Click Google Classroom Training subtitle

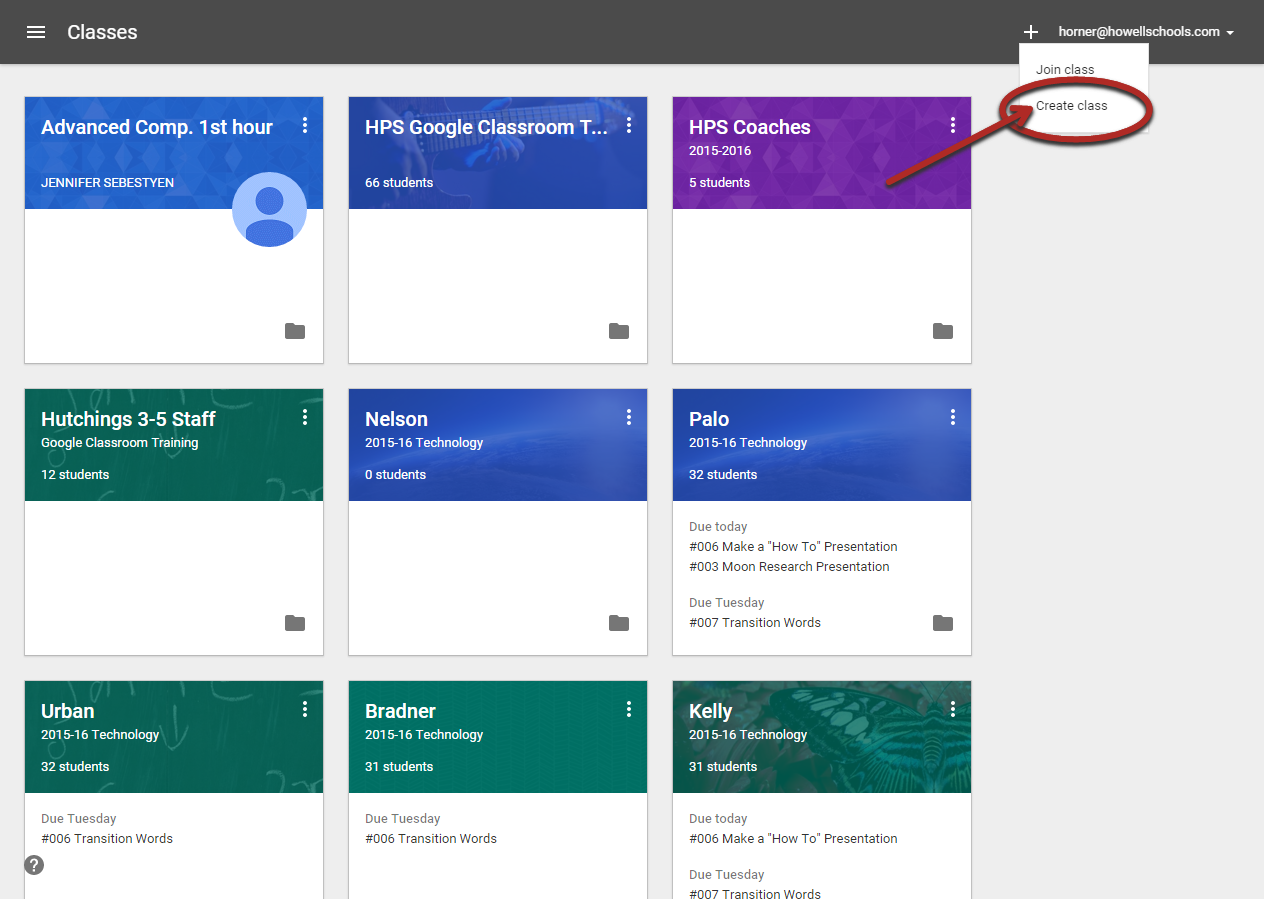(x=120, y=443)
